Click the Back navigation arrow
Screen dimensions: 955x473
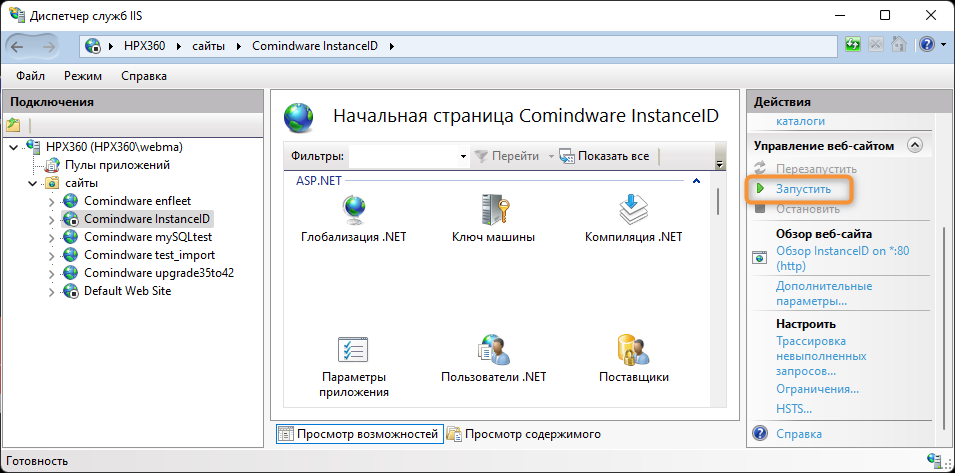(18, 46)
